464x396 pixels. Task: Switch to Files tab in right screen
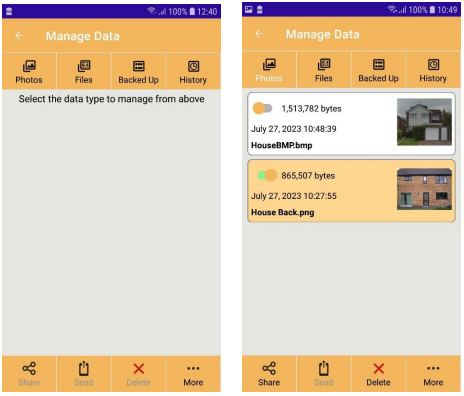pyautogui.click(x=324, y=69)
